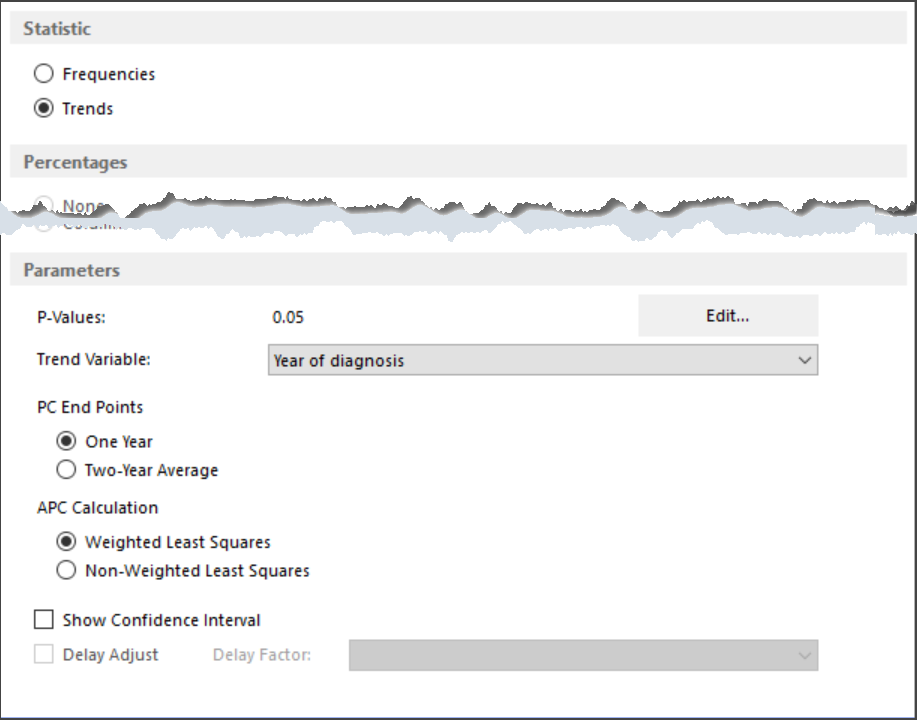This screenshot has width=917, height=720.
Task: Open the Trend Variable dropdown
Action: pos(806,360)
